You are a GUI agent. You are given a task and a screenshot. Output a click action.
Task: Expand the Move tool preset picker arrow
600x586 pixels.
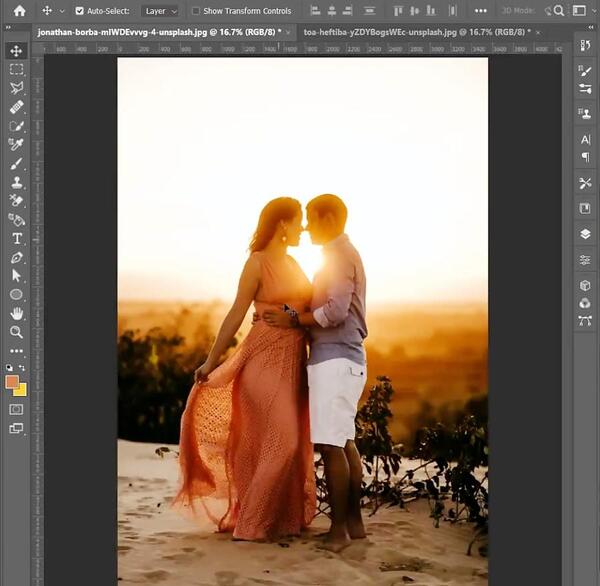pyautogui.click(x=62, y=11)
